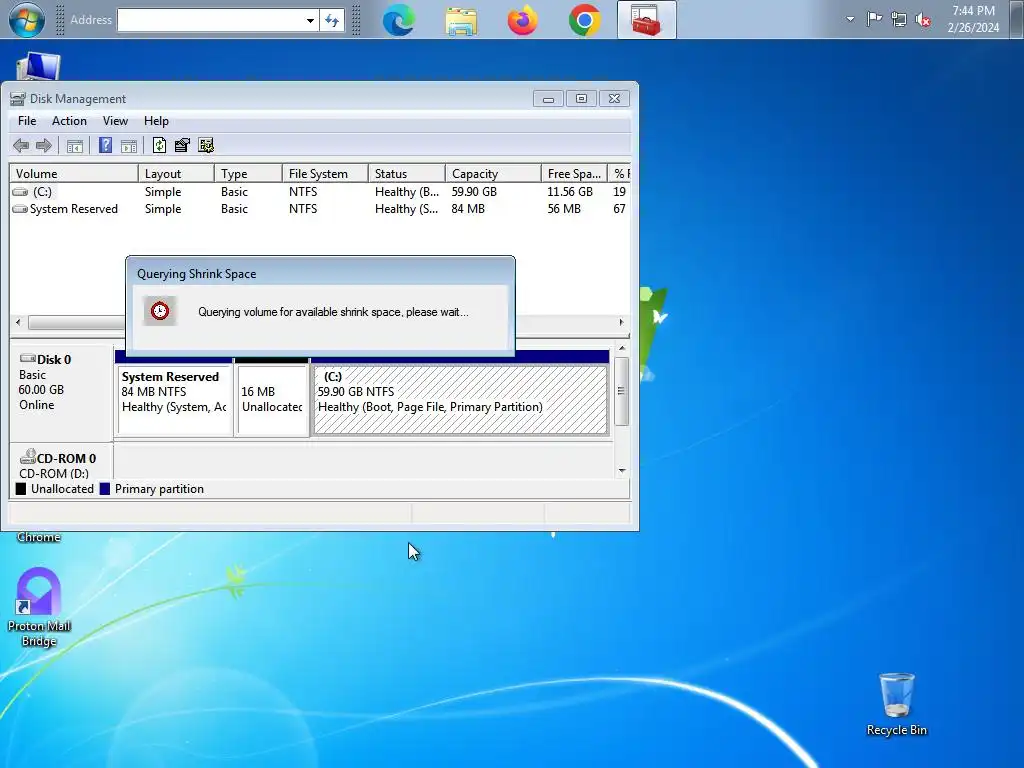Click the volume list scroll-left arrow

[x=18, y=322]
